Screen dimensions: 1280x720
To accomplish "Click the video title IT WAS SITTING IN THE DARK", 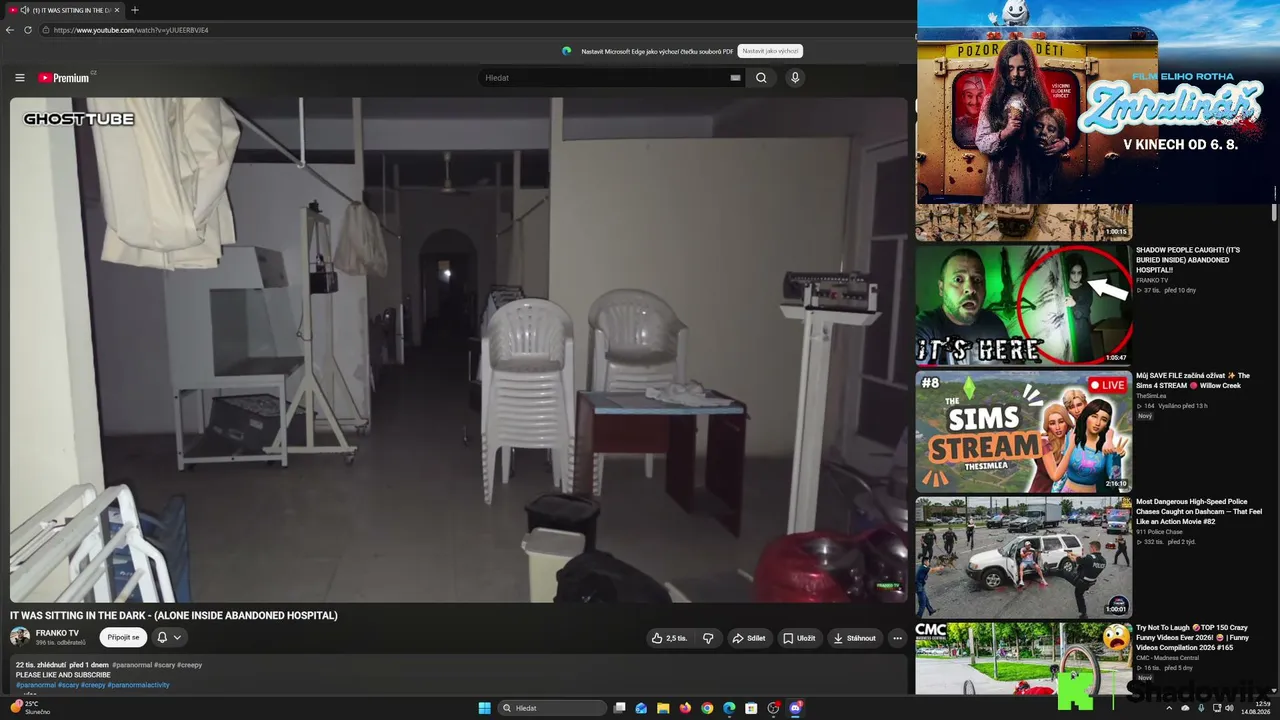I will coord(174,615).
